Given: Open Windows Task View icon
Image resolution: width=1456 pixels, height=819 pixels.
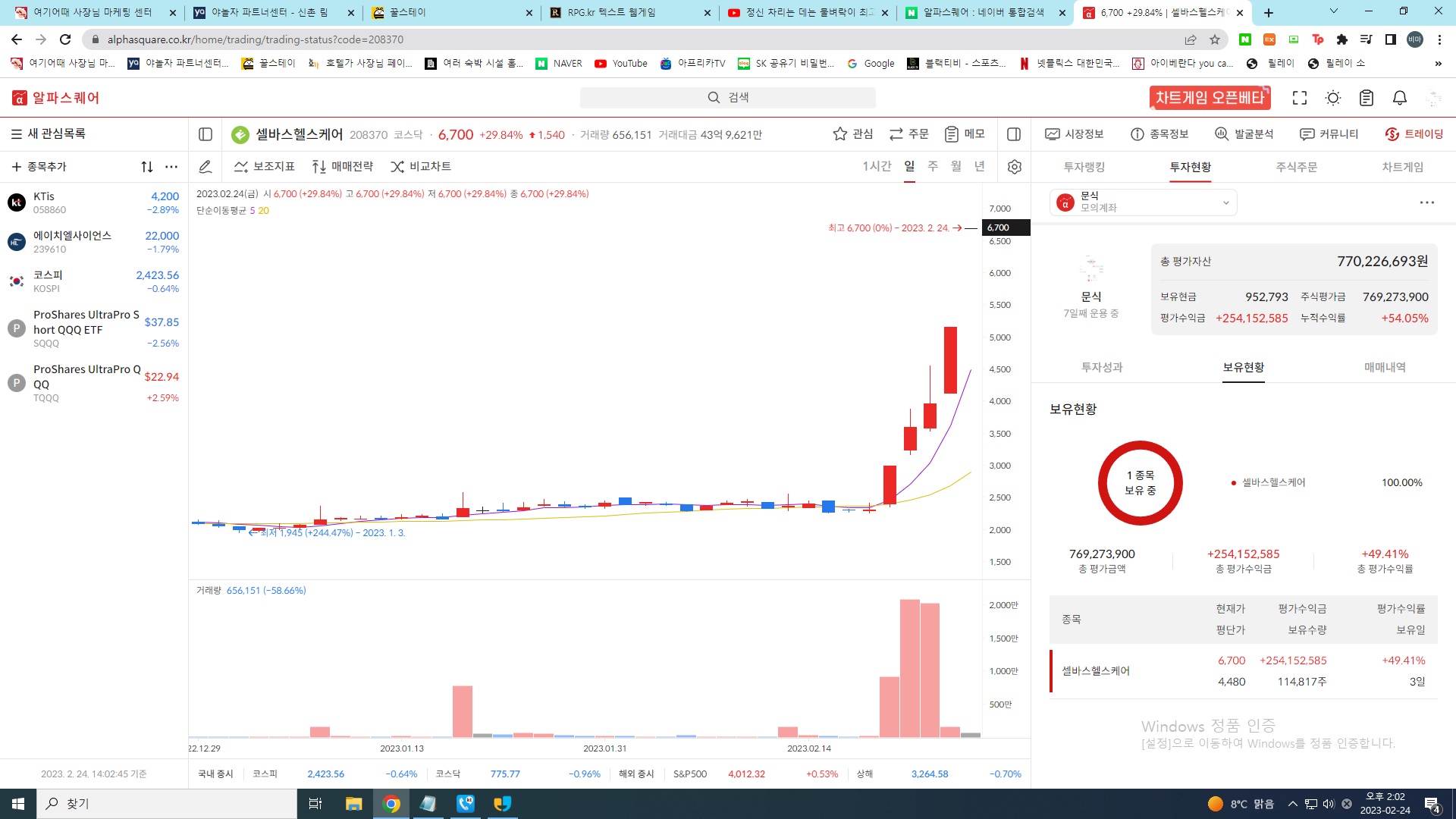Looking at the screenshot, I should [x=315, y=804].
